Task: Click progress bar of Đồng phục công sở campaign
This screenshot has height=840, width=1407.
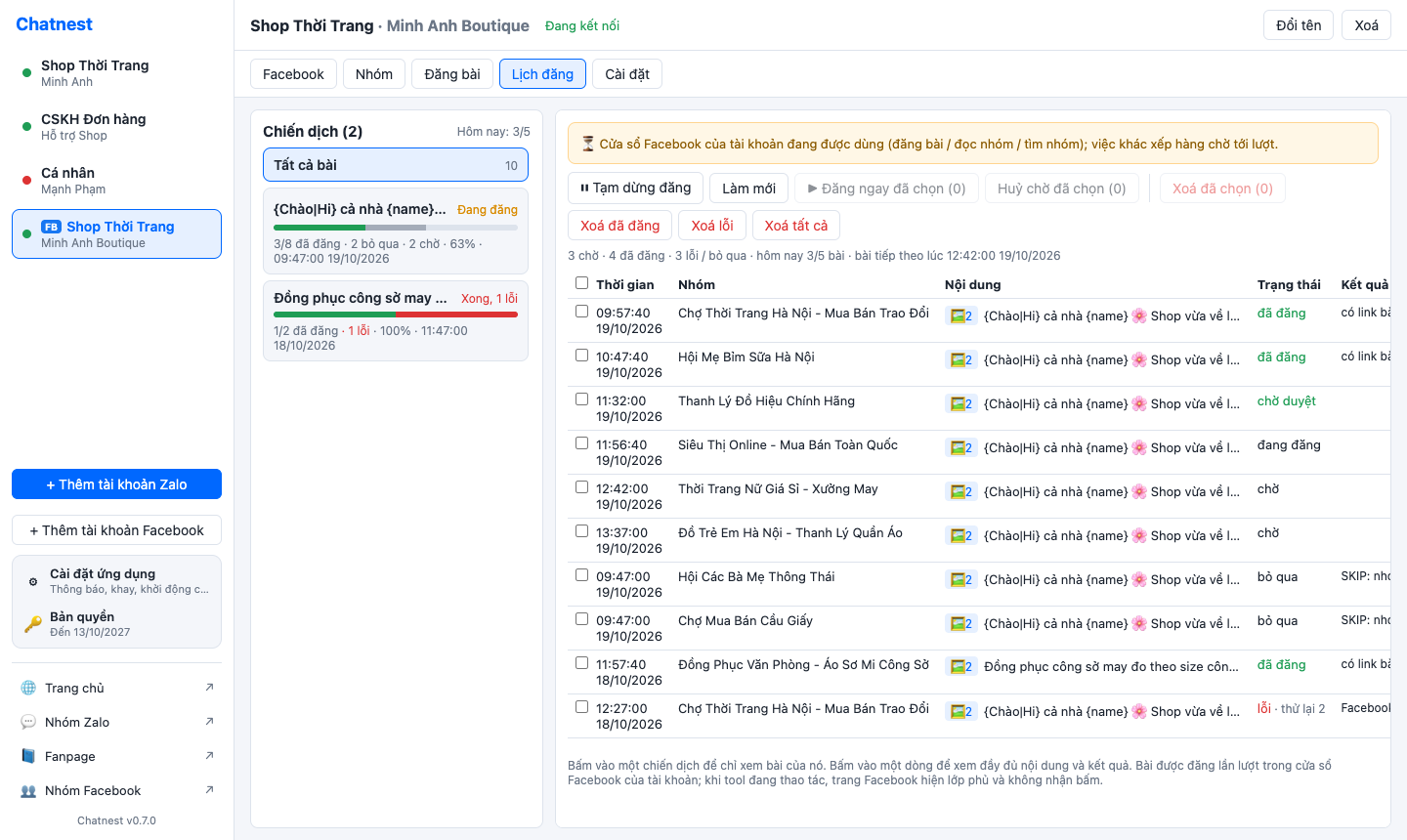Action: pyautogui.click(x=396, y=315)
